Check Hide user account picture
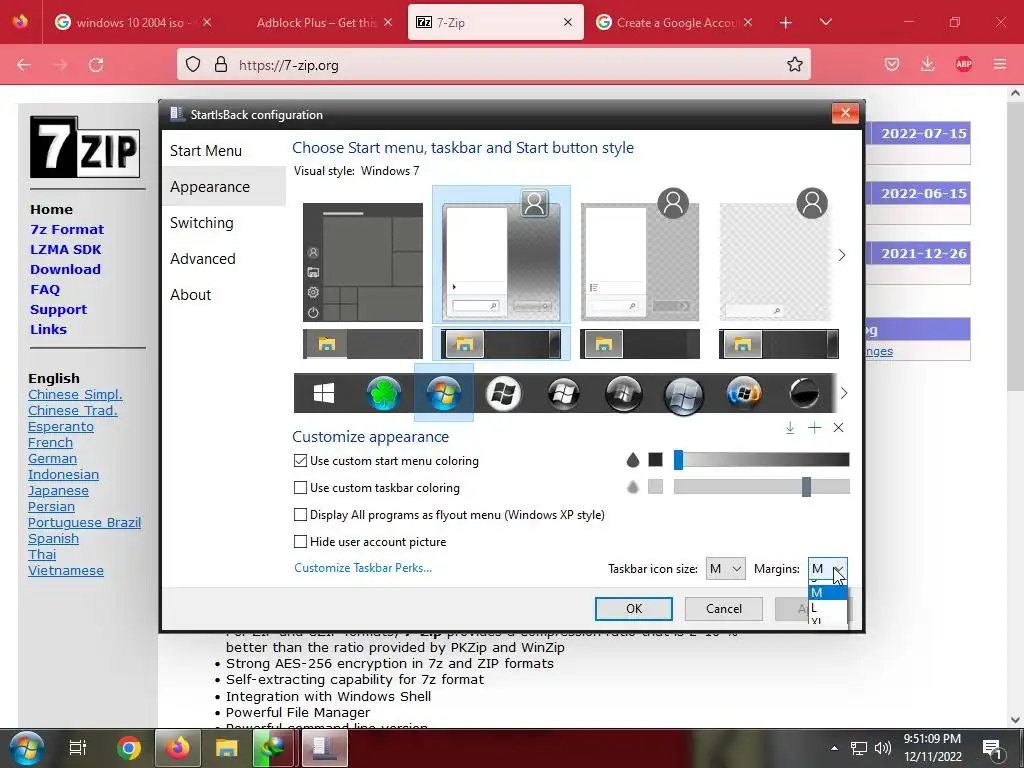Image resolution: width=1024 pixels, height=768 pixels. tap(300, 541)
